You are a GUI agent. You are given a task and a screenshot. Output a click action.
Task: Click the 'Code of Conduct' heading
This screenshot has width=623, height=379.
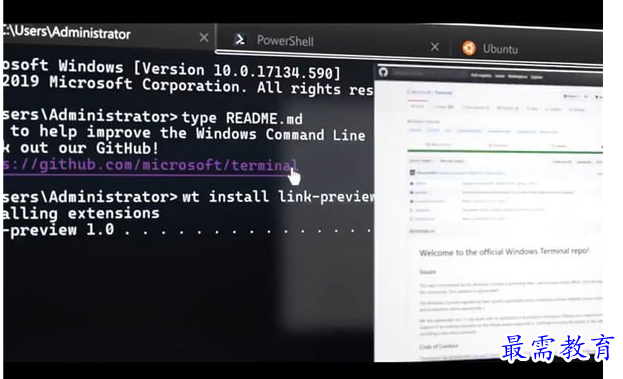pos(439,346)
